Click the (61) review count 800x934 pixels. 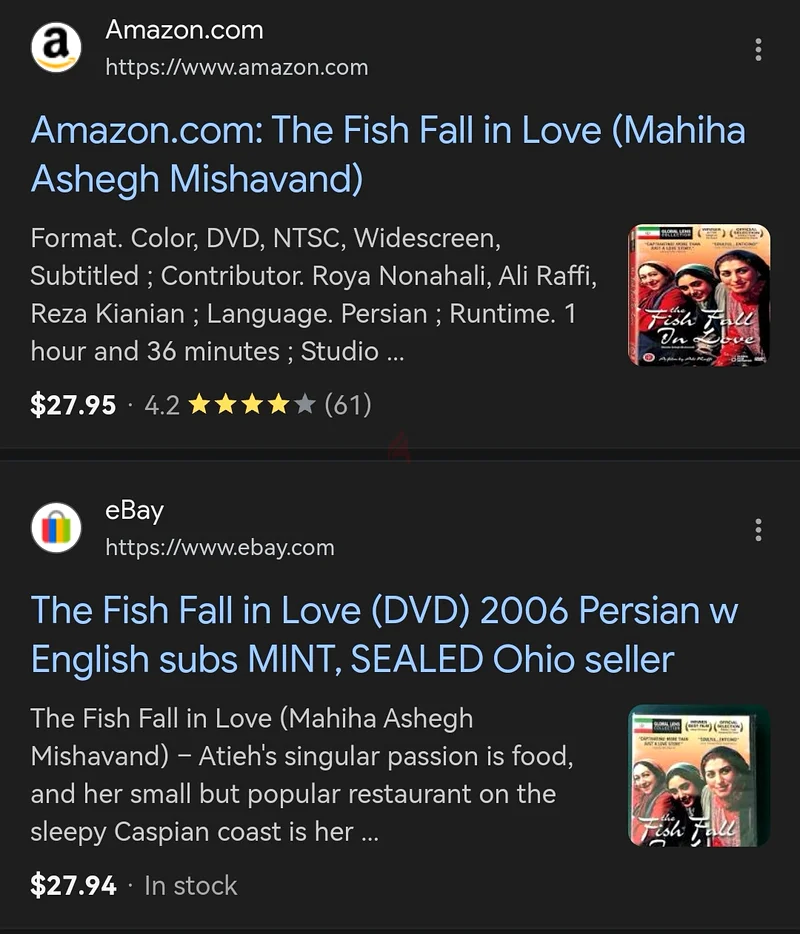348,405
